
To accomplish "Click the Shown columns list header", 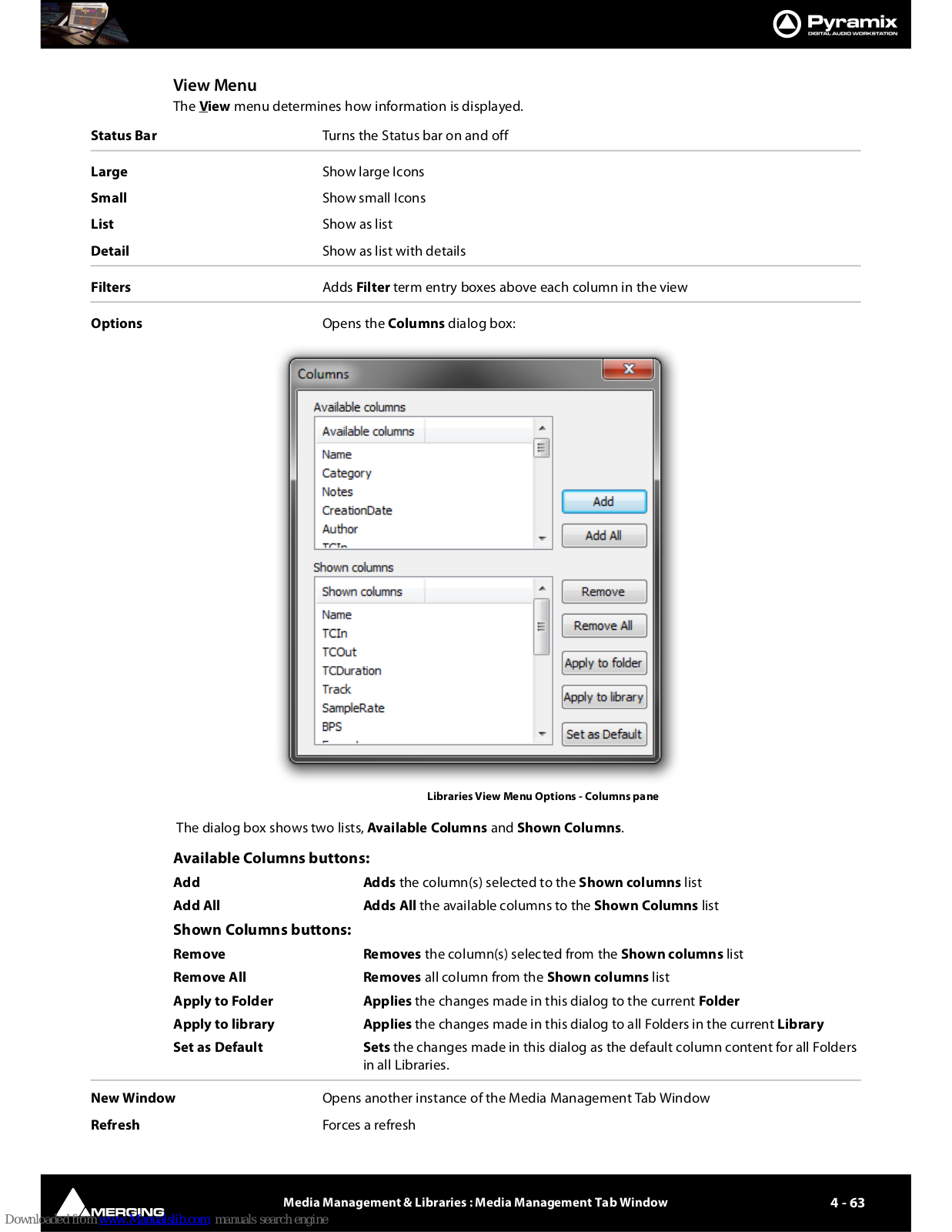I will click(370, 591).
